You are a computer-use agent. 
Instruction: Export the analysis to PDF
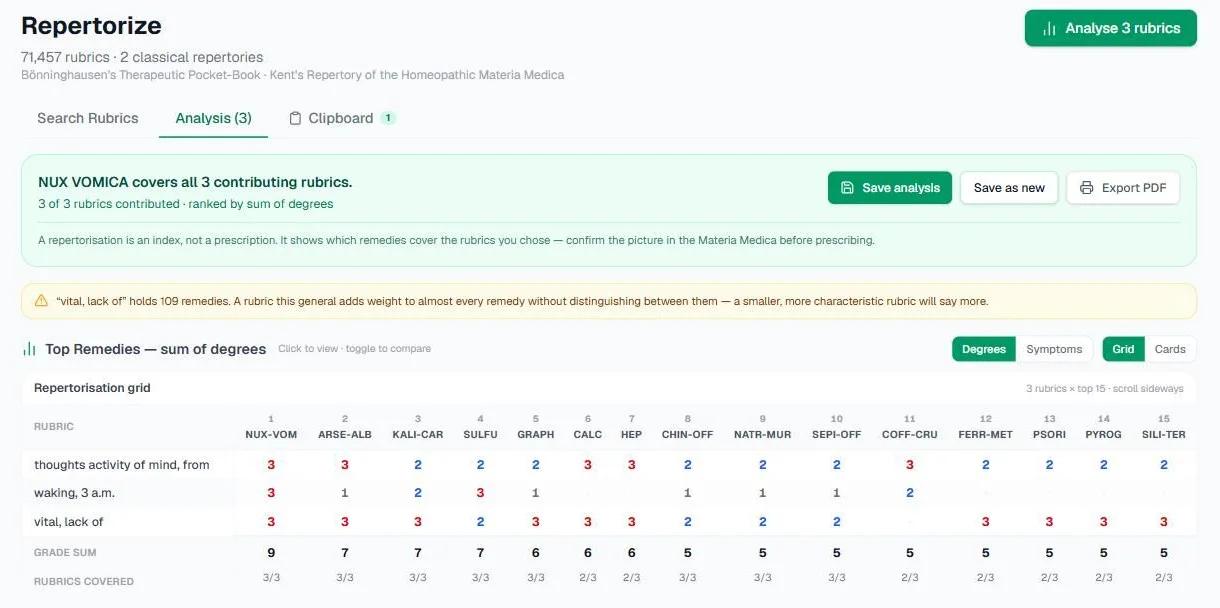(1123, 188)
